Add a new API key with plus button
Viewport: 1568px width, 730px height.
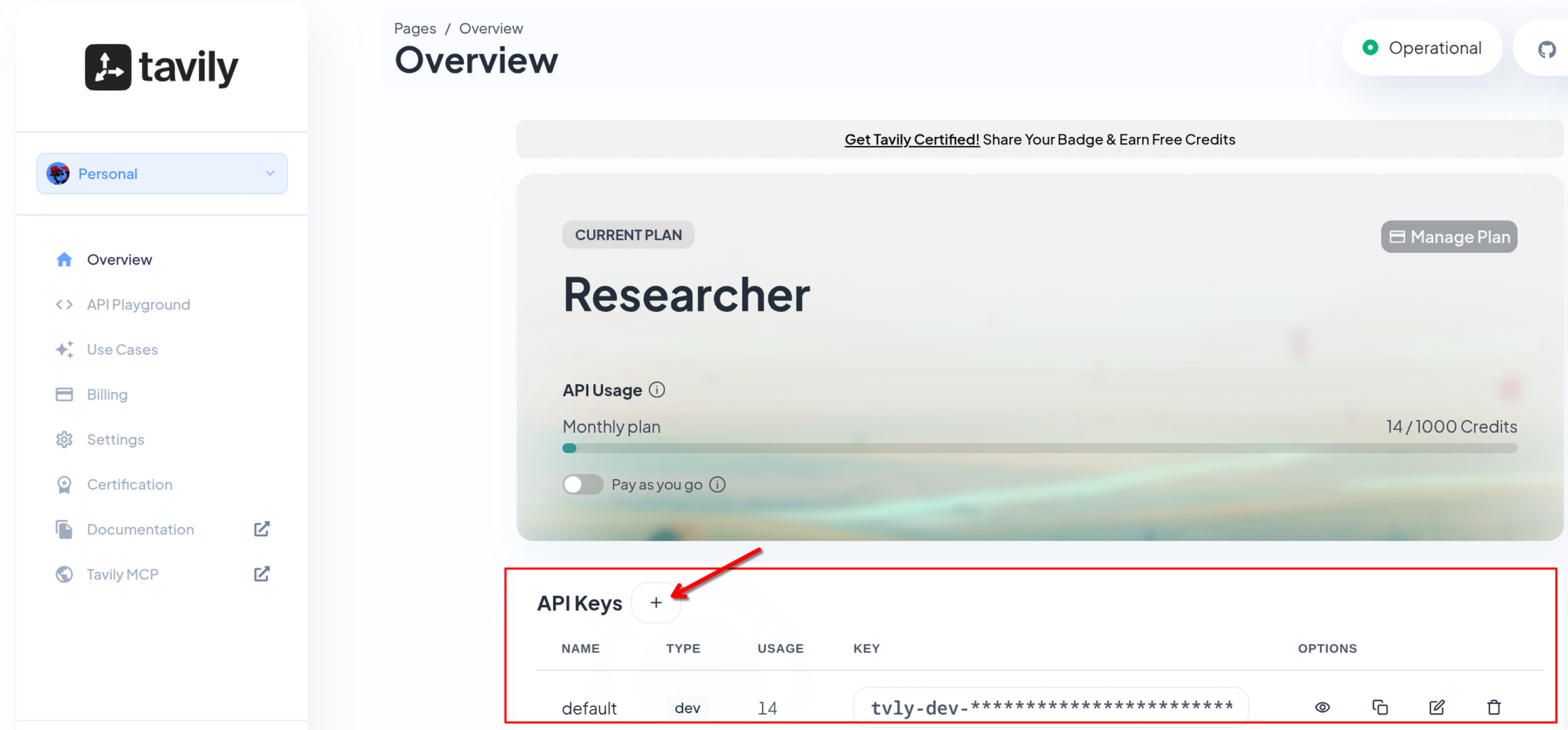(656, 603)
